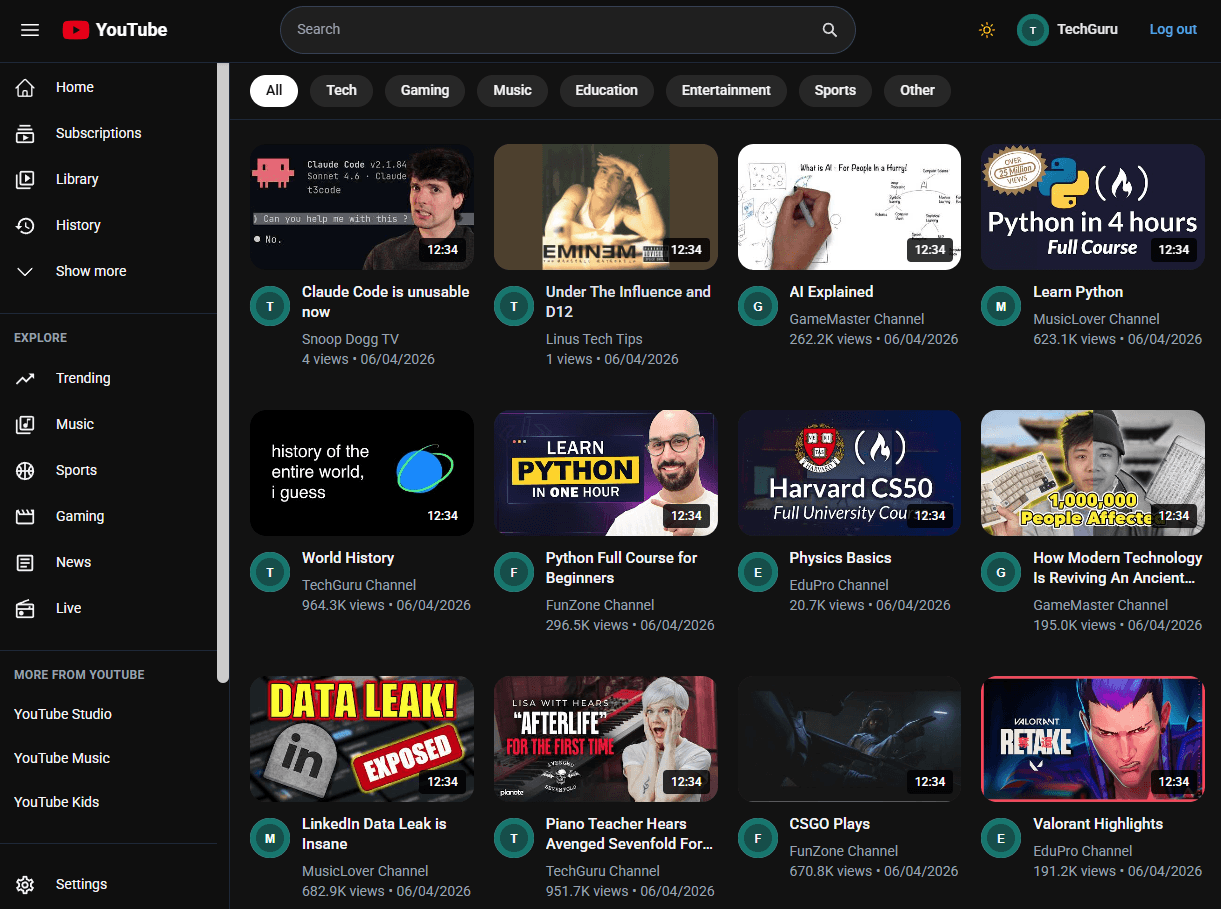This screenshot has height=909, width=1221.
Task: Click the sidebar vertical scrollbar
Action: [223, 372]
